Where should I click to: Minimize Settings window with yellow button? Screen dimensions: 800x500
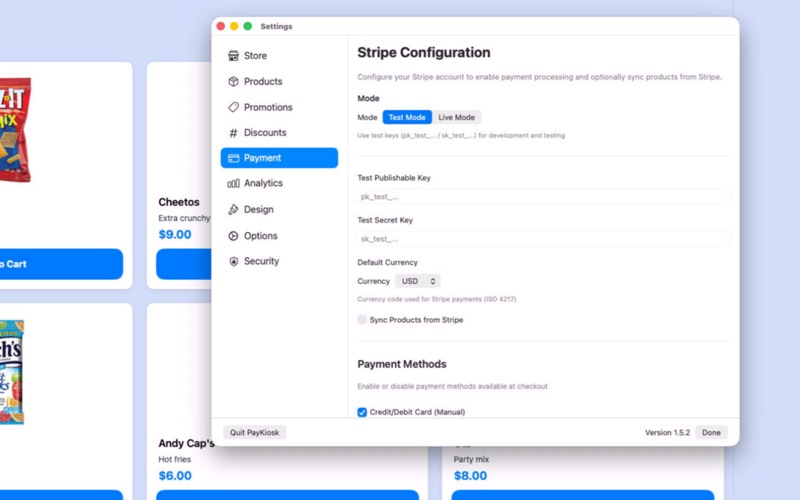pyautogui.click(x=234, y=26)
